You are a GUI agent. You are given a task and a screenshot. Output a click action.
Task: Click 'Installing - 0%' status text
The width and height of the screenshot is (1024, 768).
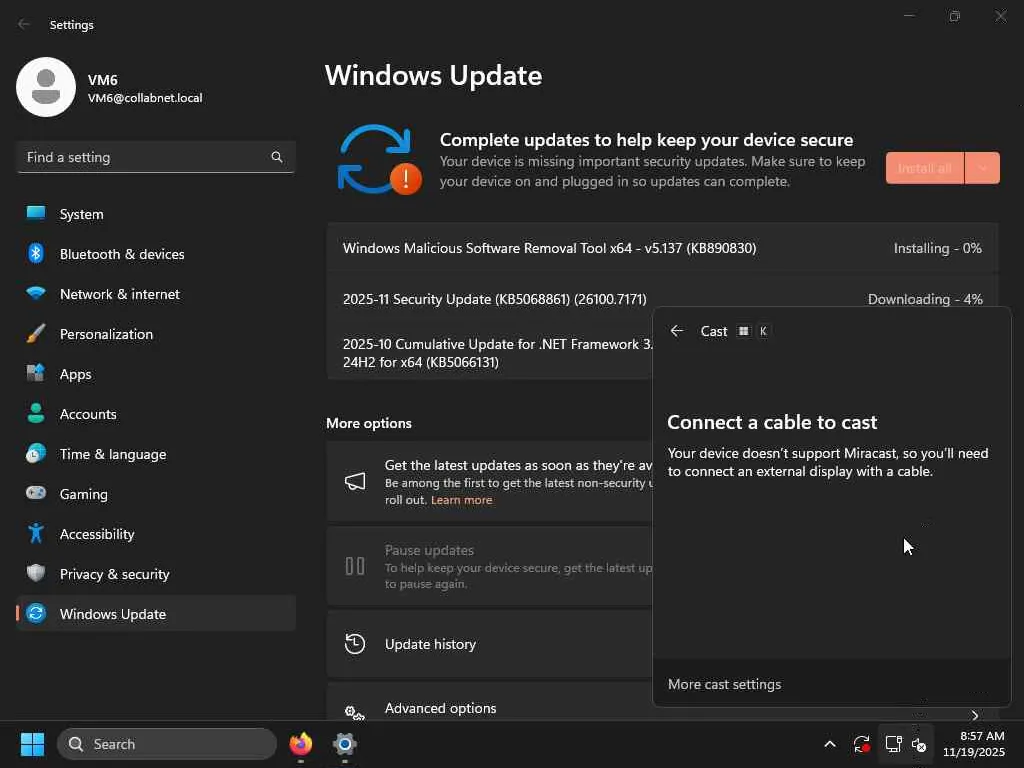tap(937, 248)
